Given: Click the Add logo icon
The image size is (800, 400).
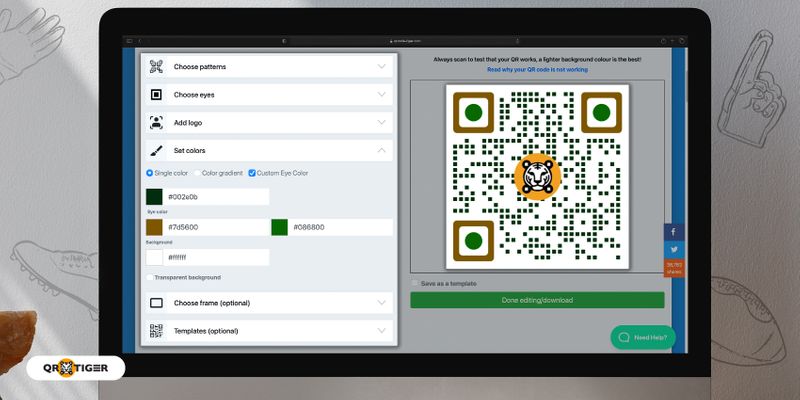Looking at the screenshot, I should [x=156, y=123].
